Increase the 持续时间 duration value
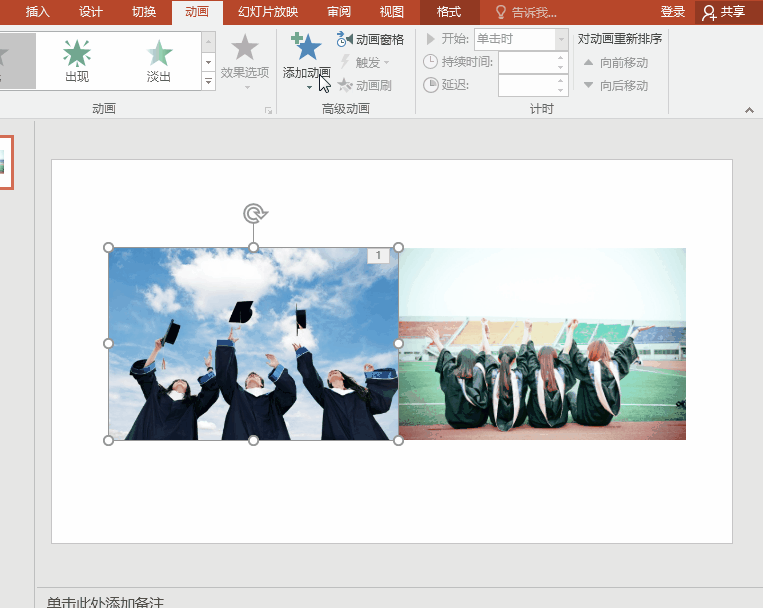 [561, 57]
